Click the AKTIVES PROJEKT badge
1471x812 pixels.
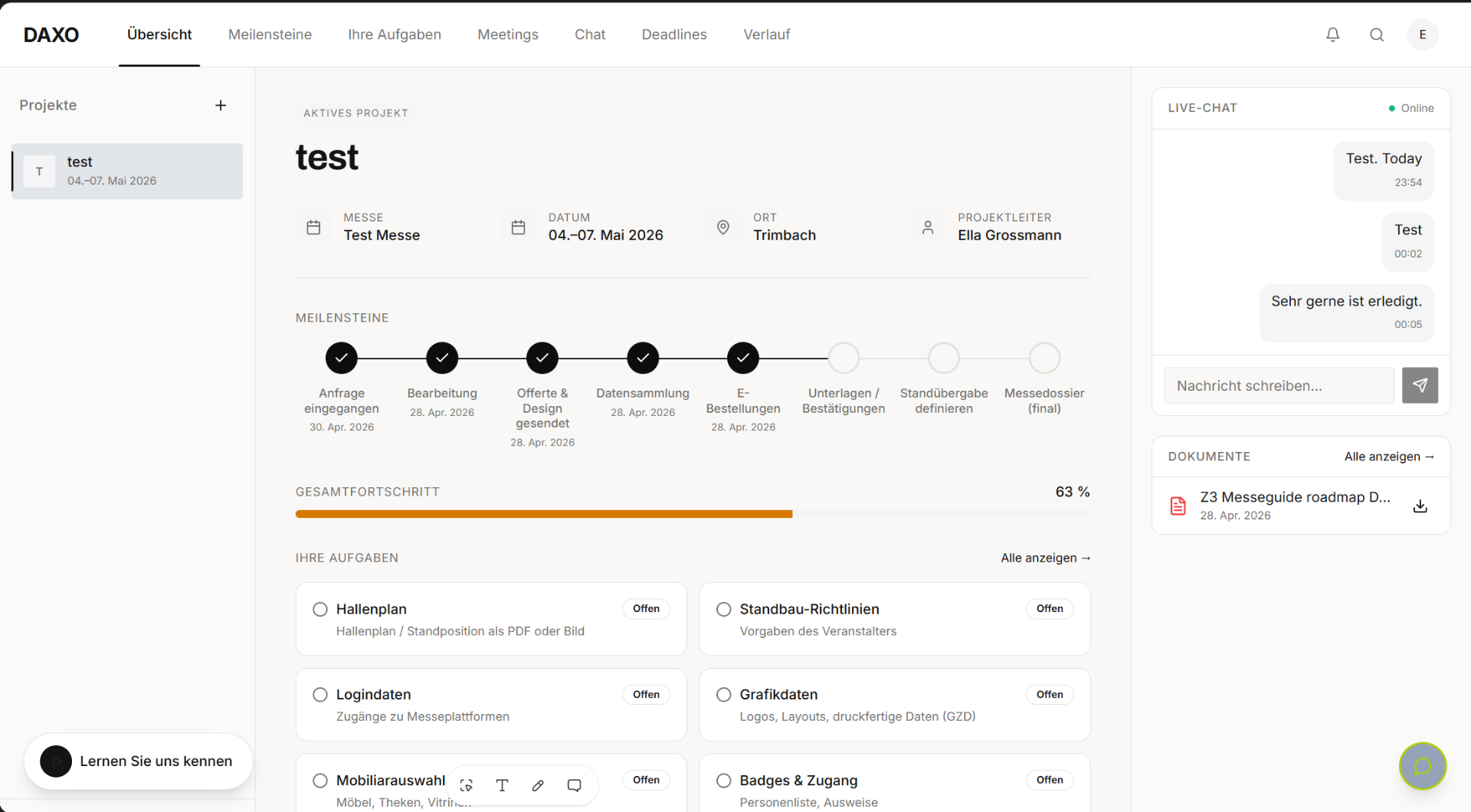[x=355, y=113]
